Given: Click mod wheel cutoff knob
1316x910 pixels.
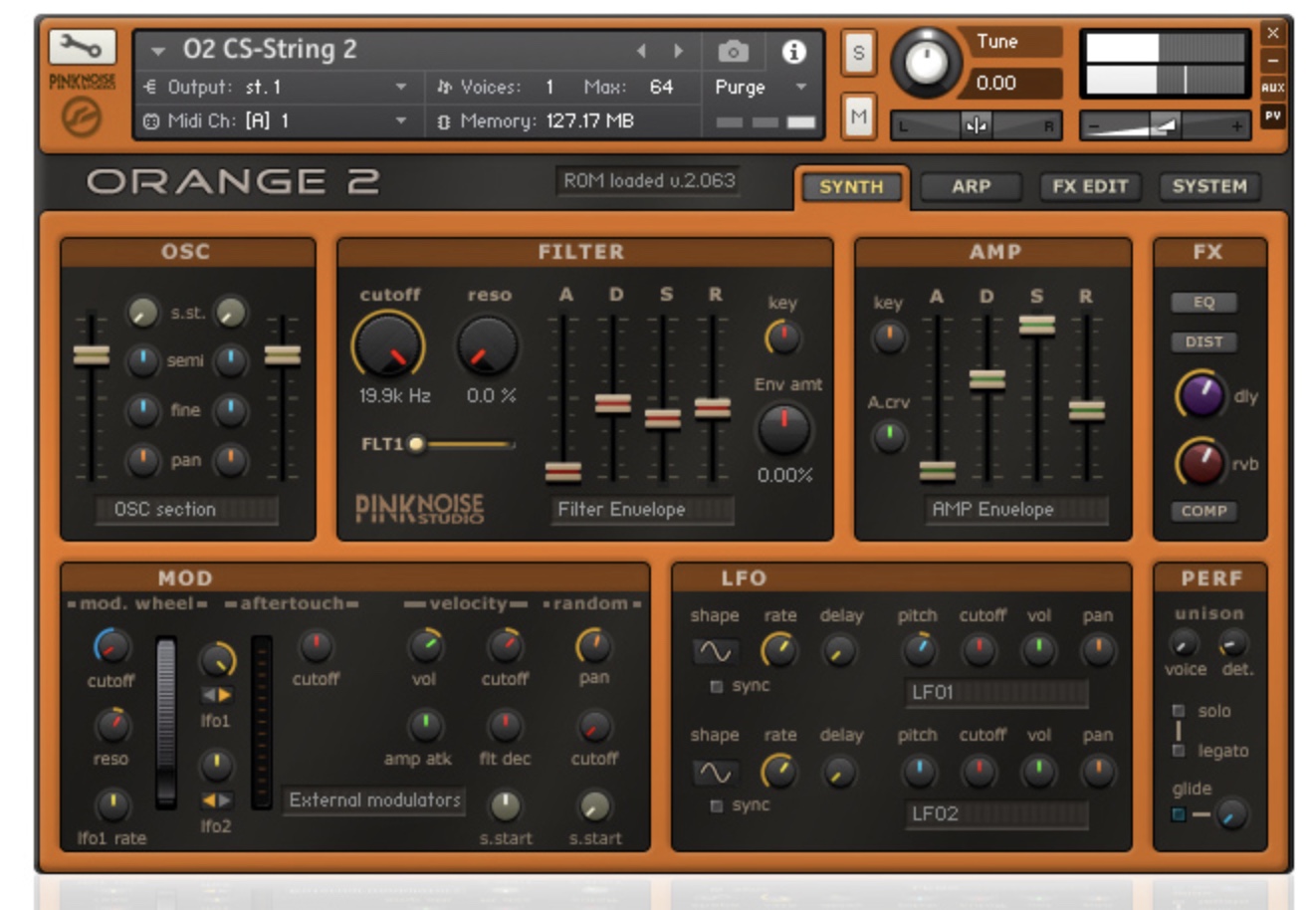Looking at the screenshot, I should [111, 648].
